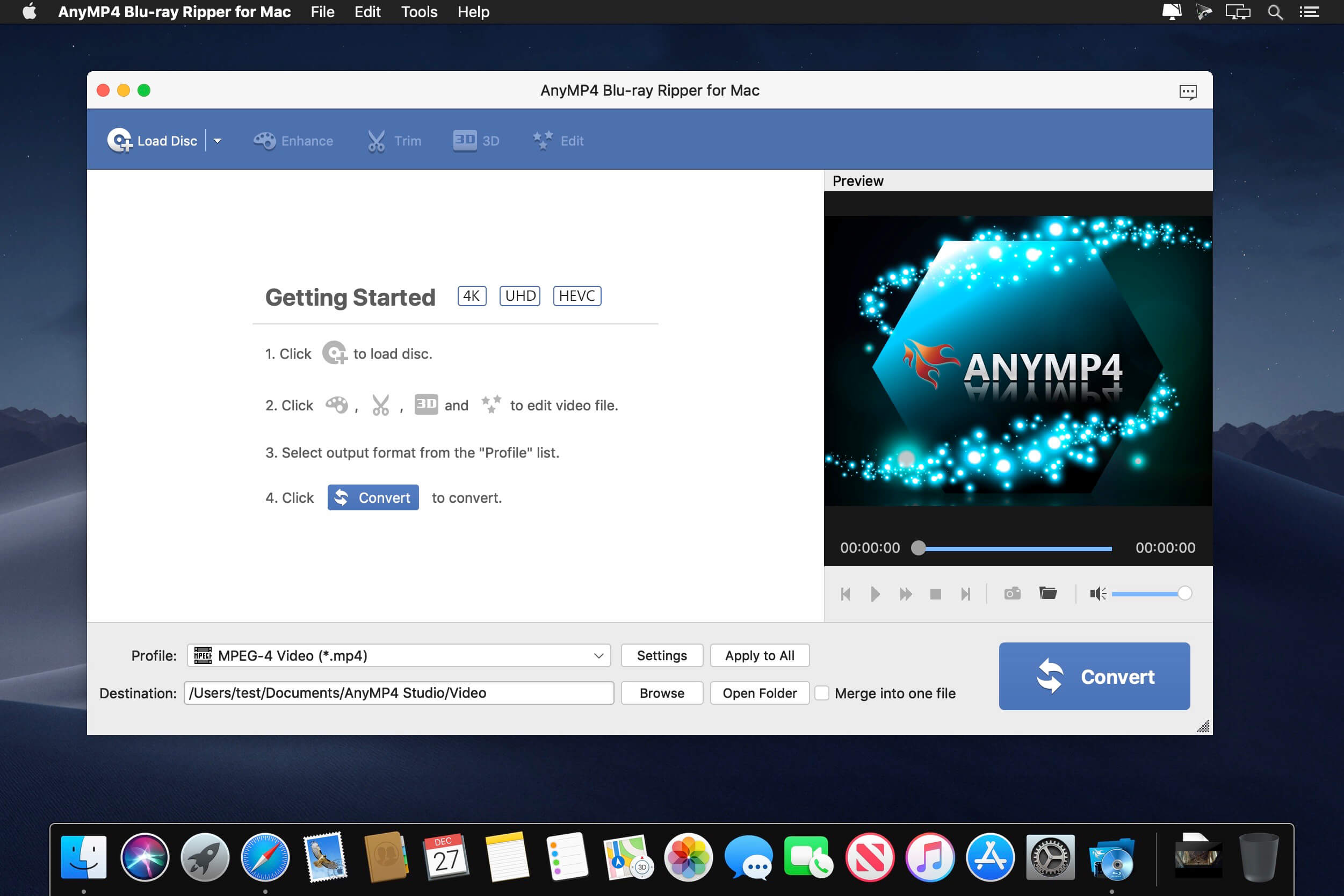The width and height of the screenshot is (1344, 896).
Task: Open the Help menu
Action: [473, 11]
